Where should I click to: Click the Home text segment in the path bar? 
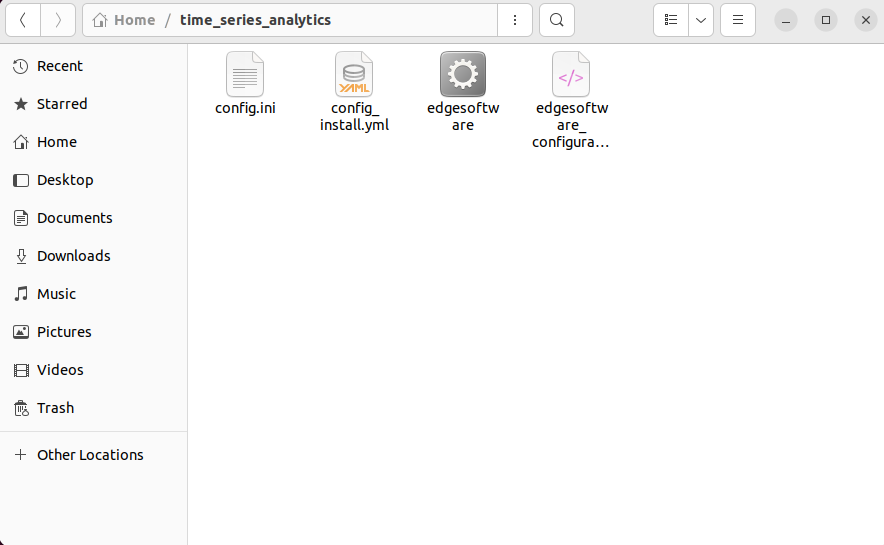click(135, 20)
